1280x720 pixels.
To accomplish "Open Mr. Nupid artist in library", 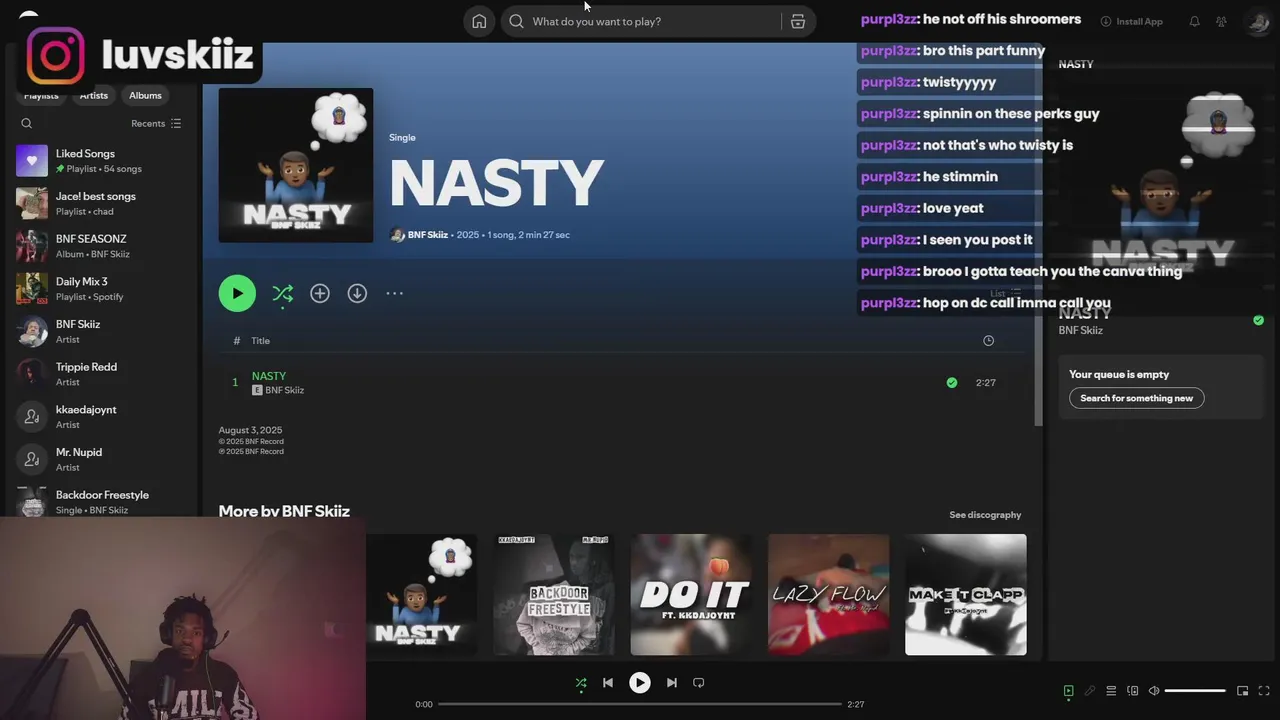I will 101,459.
